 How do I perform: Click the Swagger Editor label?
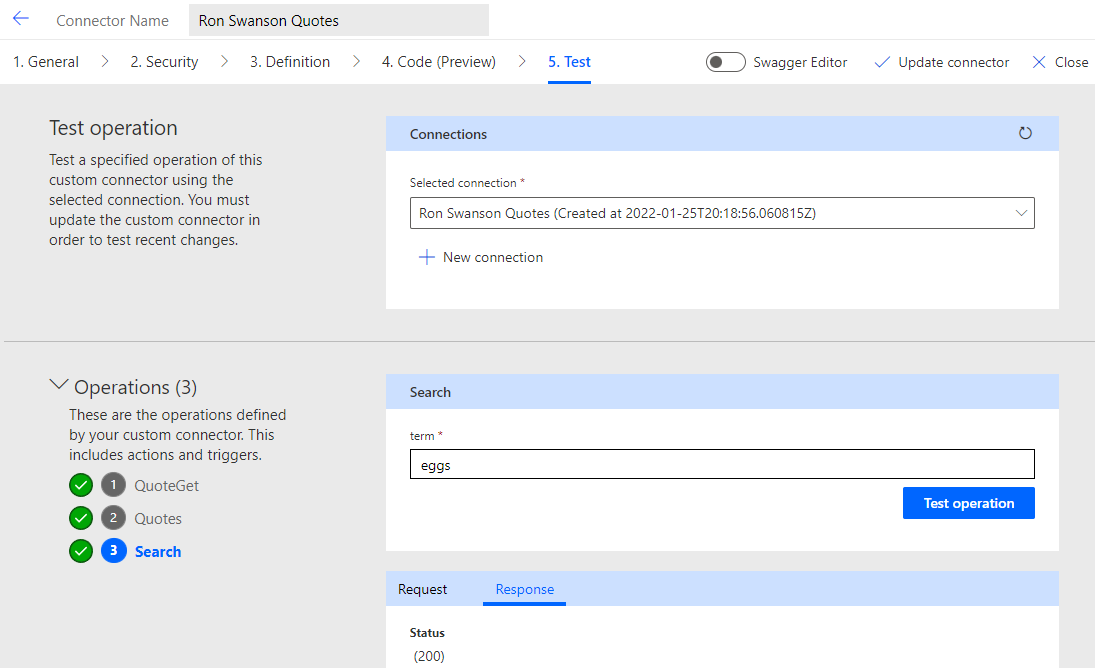(x=800, y=62)
